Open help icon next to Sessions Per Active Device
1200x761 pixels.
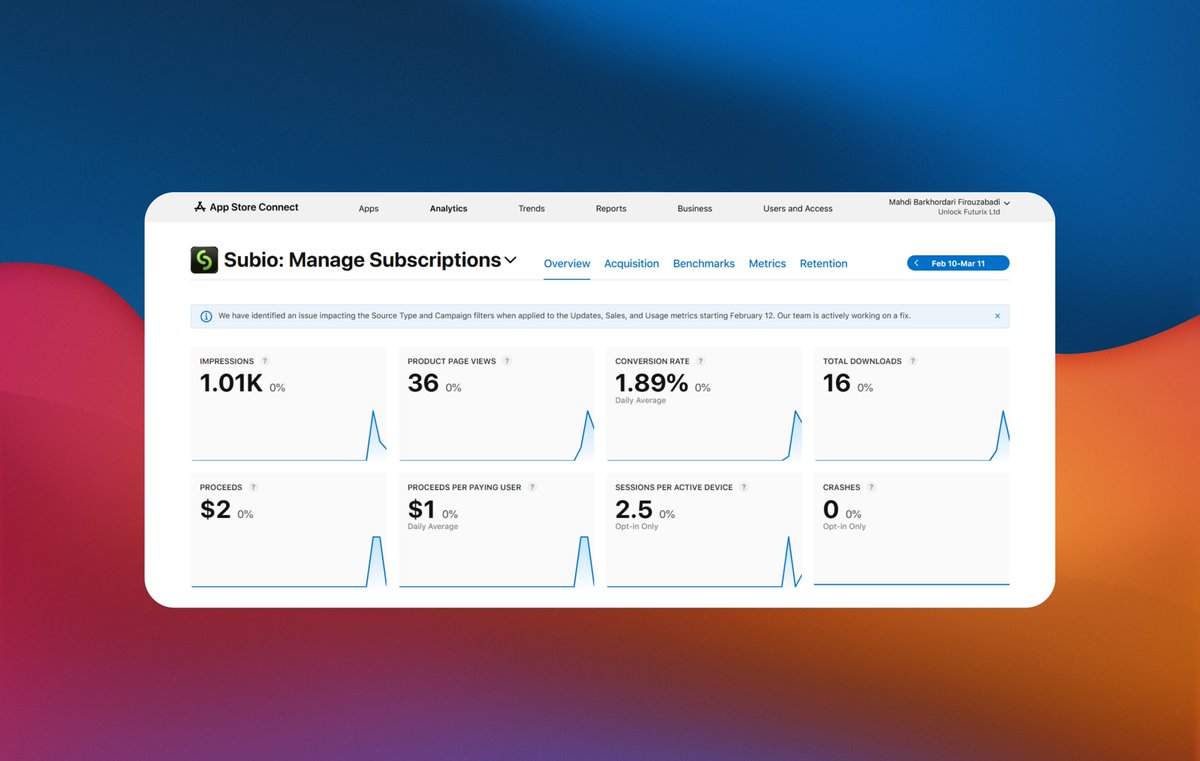(744, 487)
